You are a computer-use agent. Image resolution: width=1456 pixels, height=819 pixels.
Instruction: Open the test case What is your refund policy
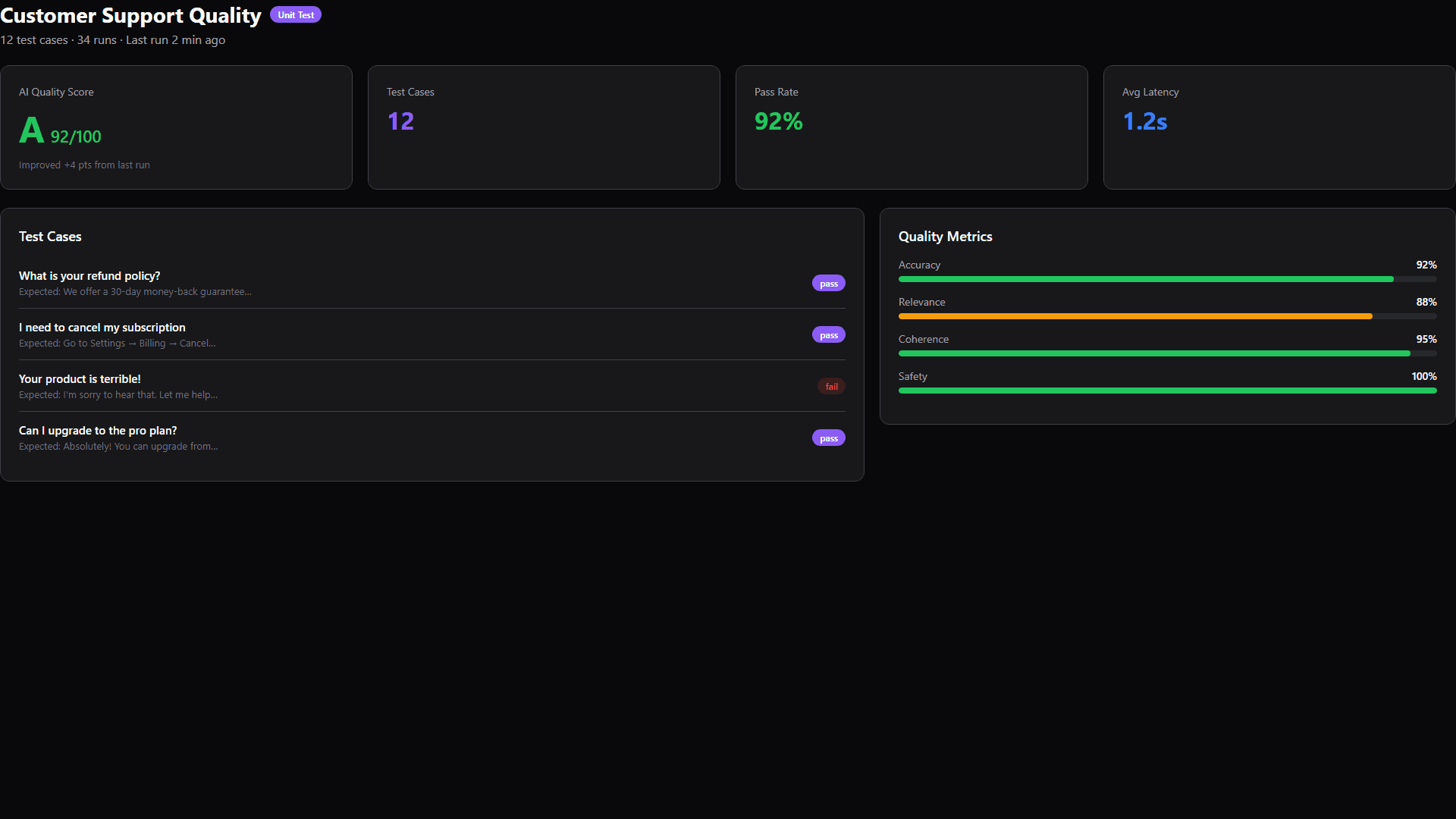click(89, 276)
